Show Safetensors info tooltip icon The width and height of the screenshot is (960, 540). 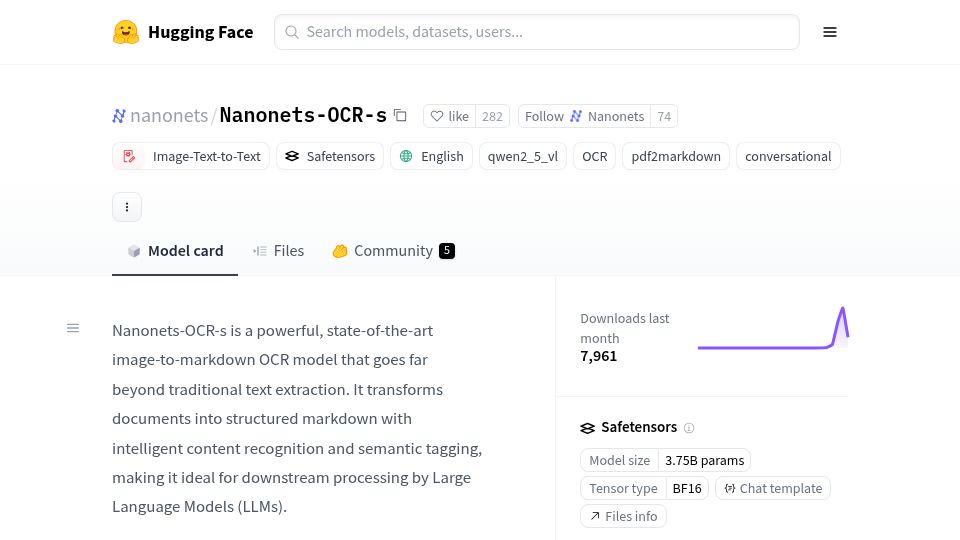point(689,428)
